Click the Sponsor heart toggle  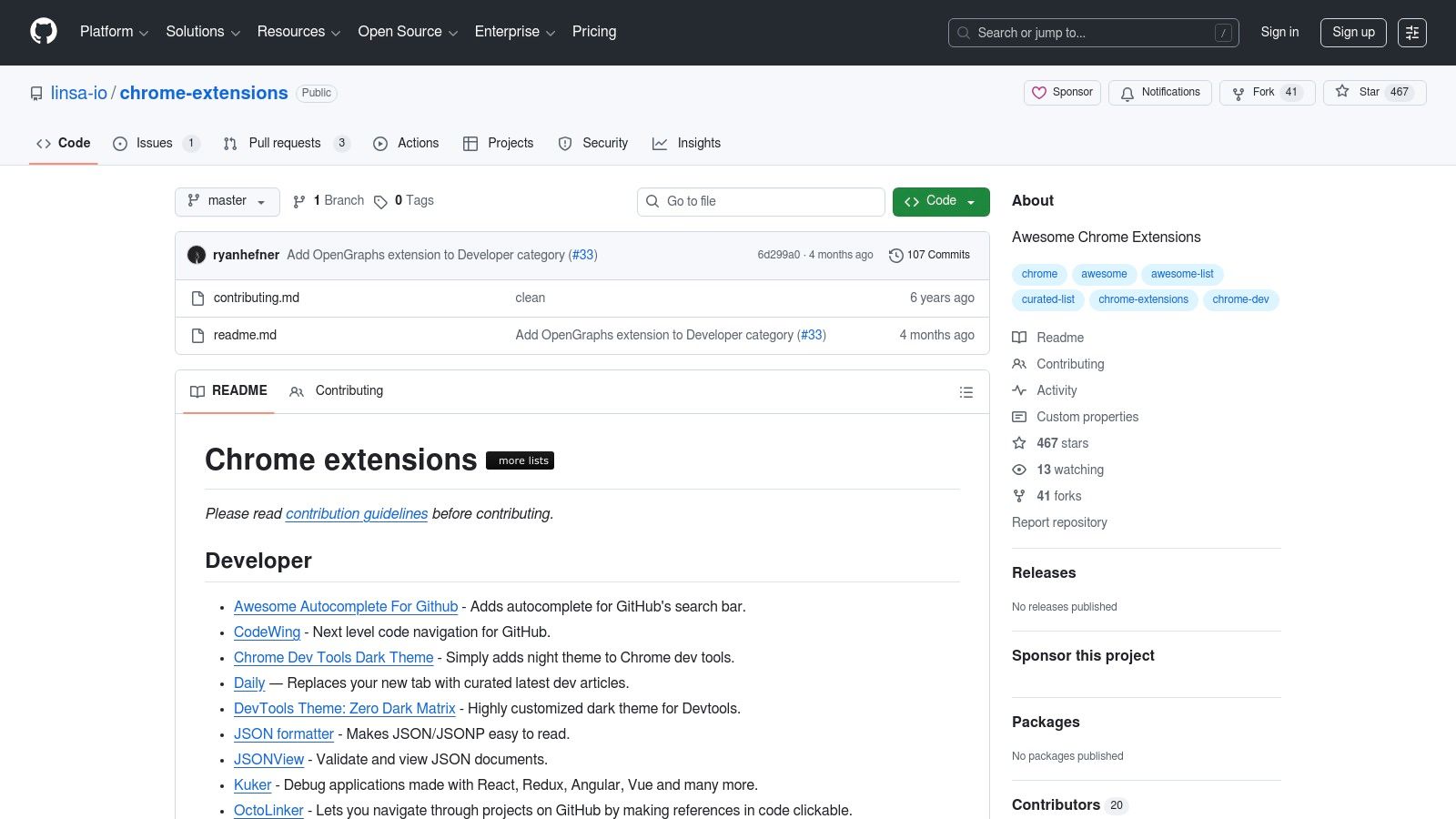coord(1062,92)
